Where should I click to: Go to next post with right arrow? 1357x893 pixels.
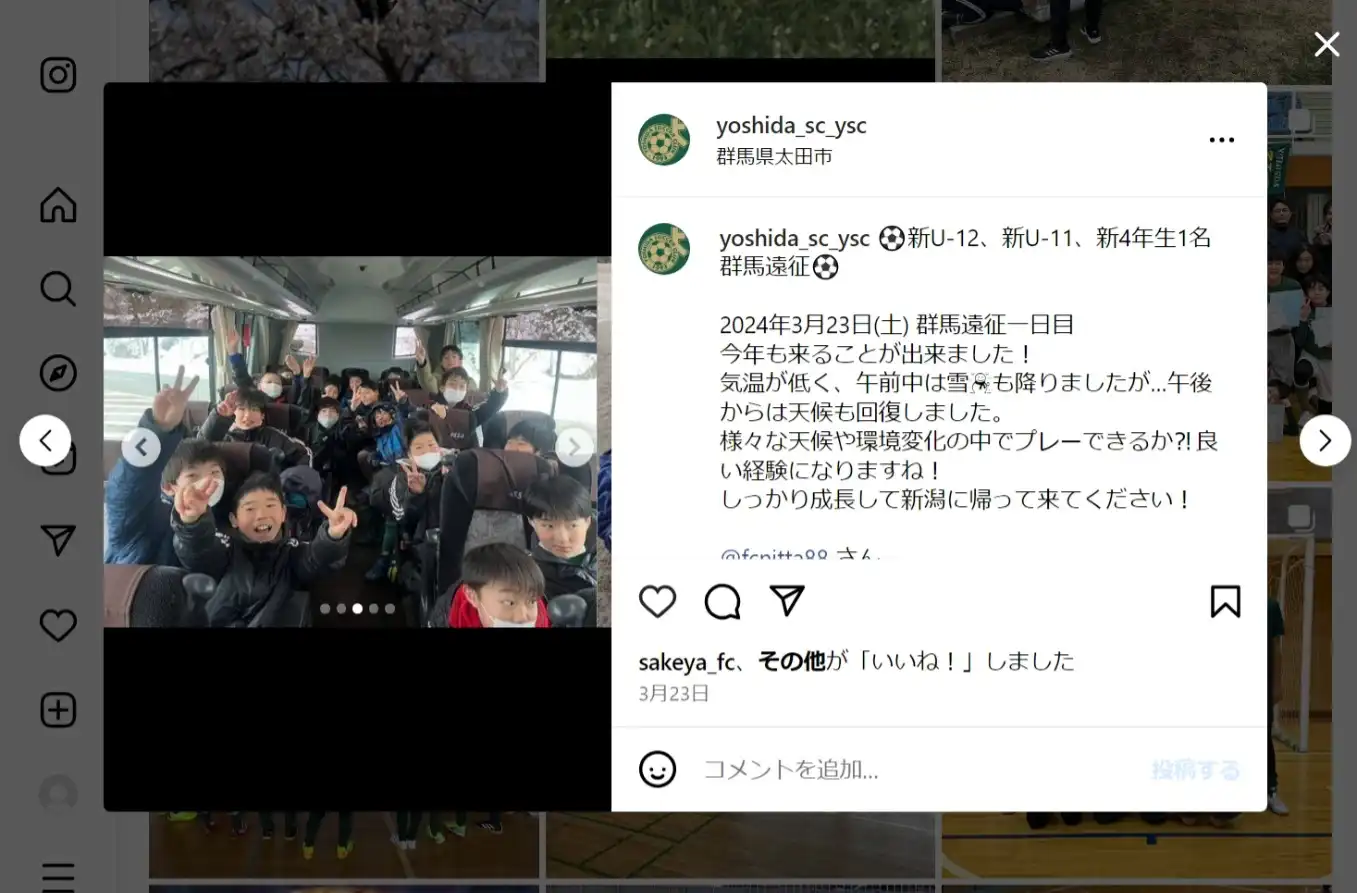pos(1325,440)
